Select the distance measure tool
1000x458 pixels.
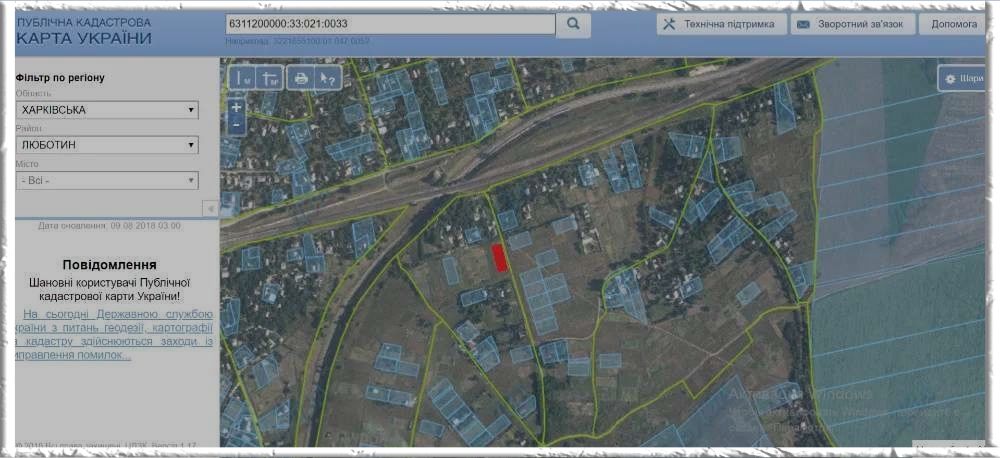click(x=242, y=78)
